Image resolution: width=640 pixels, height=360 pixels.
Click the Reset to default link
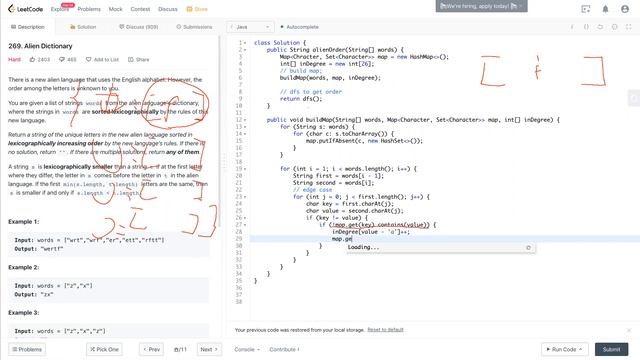point(385,330)
